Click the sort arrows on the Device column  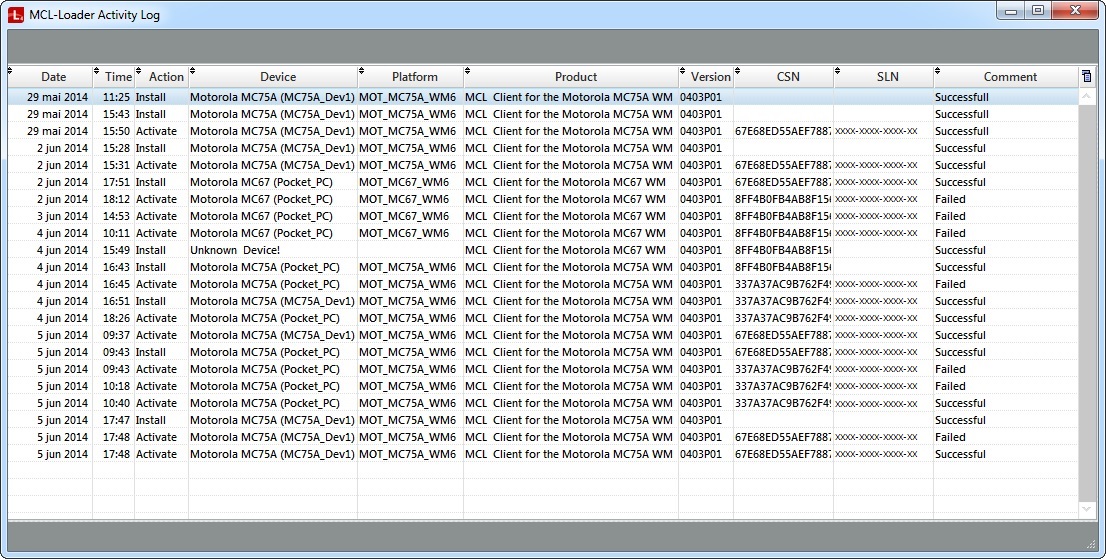coord(193,71)
